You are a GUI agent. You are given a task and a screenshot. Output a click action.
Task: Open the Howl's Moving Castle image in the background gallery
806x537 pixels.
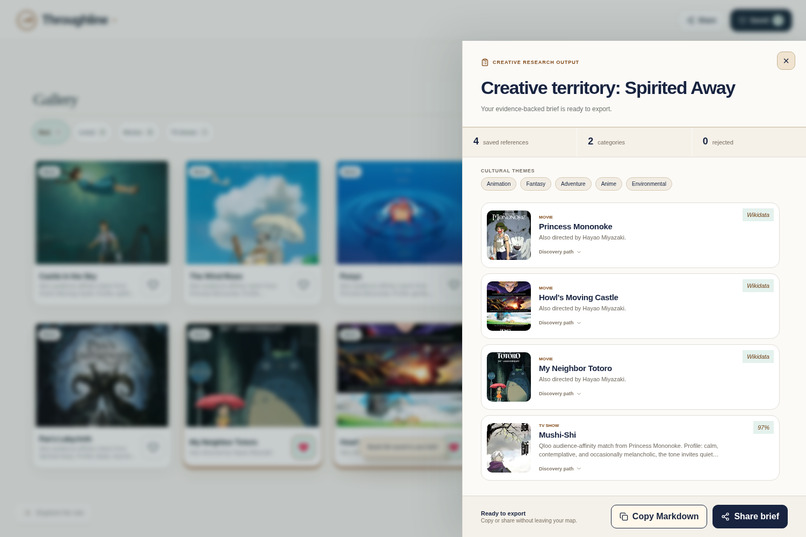399,375
